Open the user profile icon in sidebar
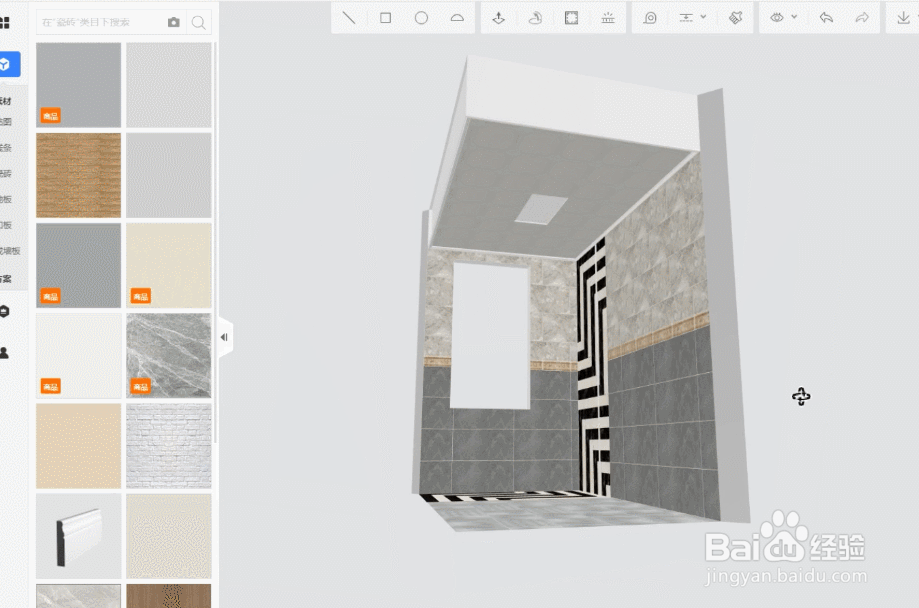 (4, 352)
